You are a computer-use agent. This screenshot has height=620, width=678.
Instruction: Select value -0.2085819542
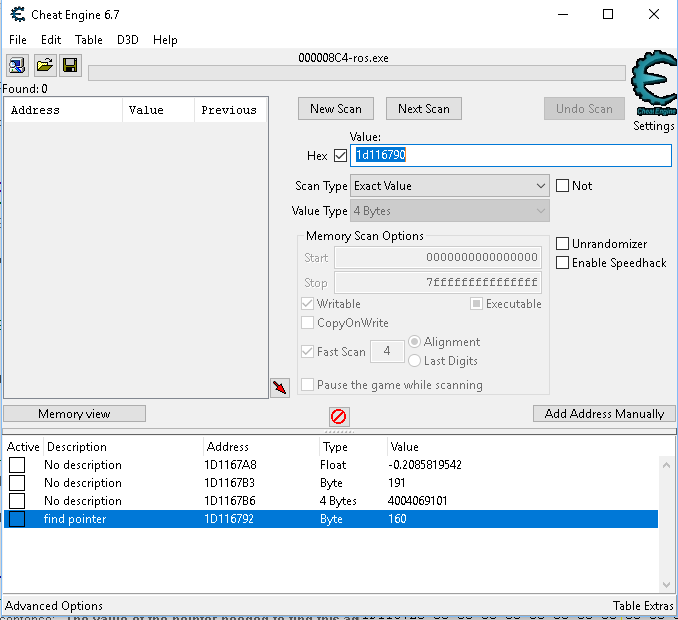click(x=425, y=465)
